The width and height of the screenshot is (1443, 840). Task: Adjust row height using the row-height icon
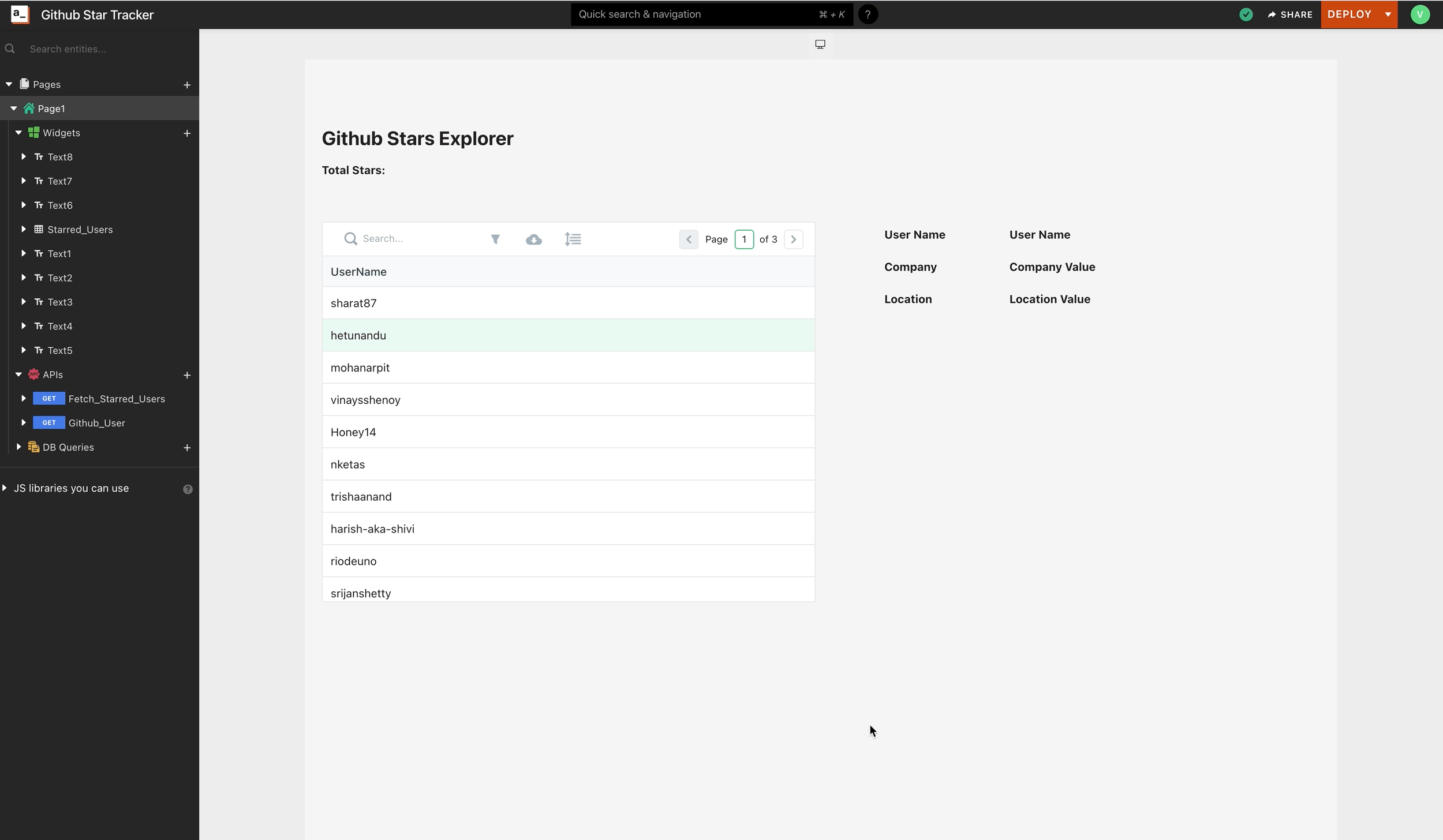(x=573, y=238)
